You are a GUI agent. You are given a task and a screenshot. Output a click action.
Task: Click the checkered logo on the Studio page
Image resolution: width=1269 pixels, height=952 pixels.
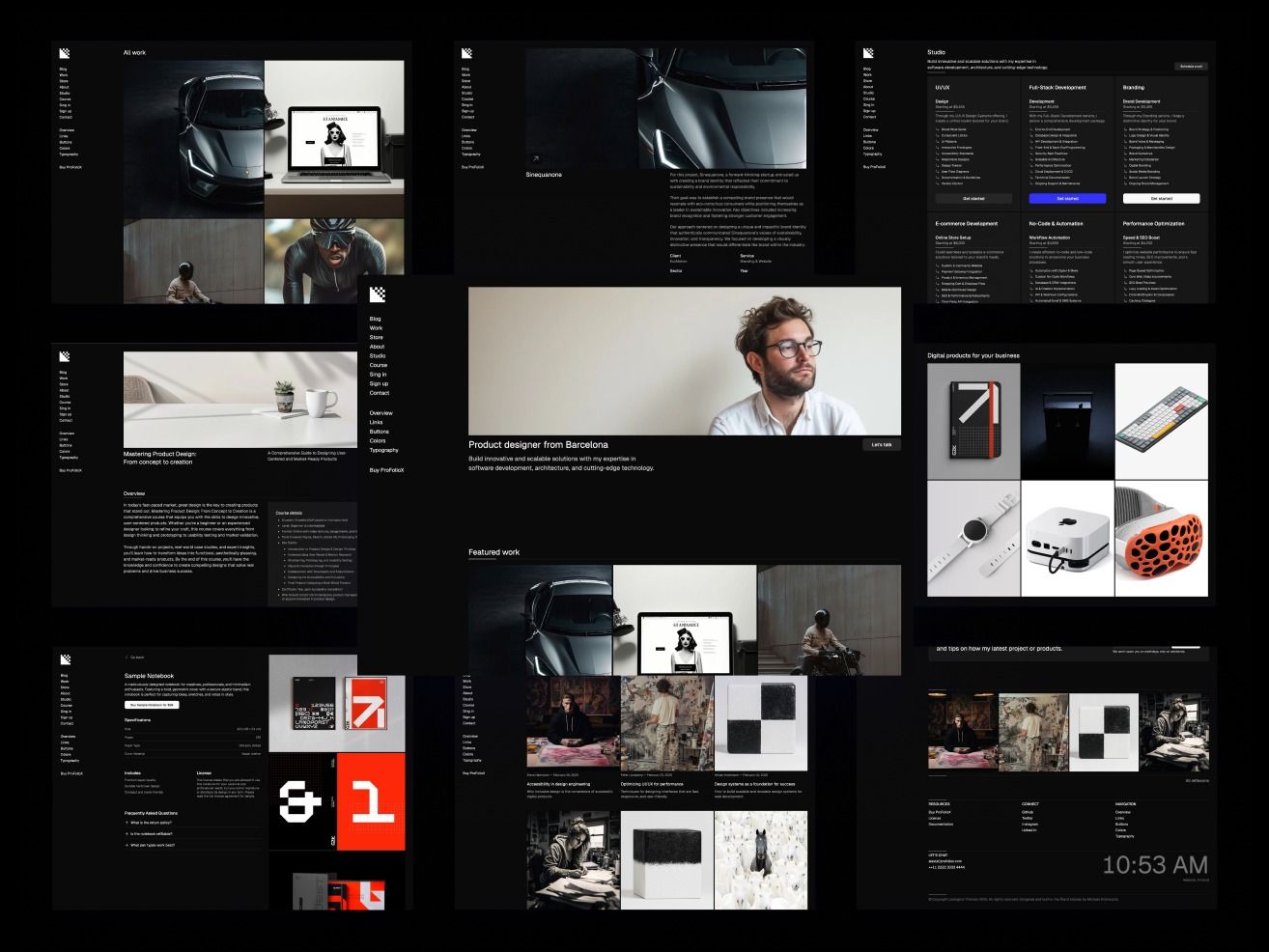coord(867,53)
